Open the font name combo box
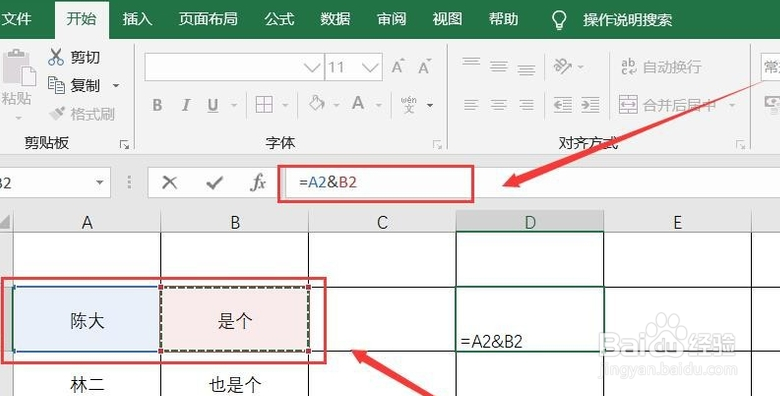The width and height of the screenshot is (780, 396). (x=235, y=67)
